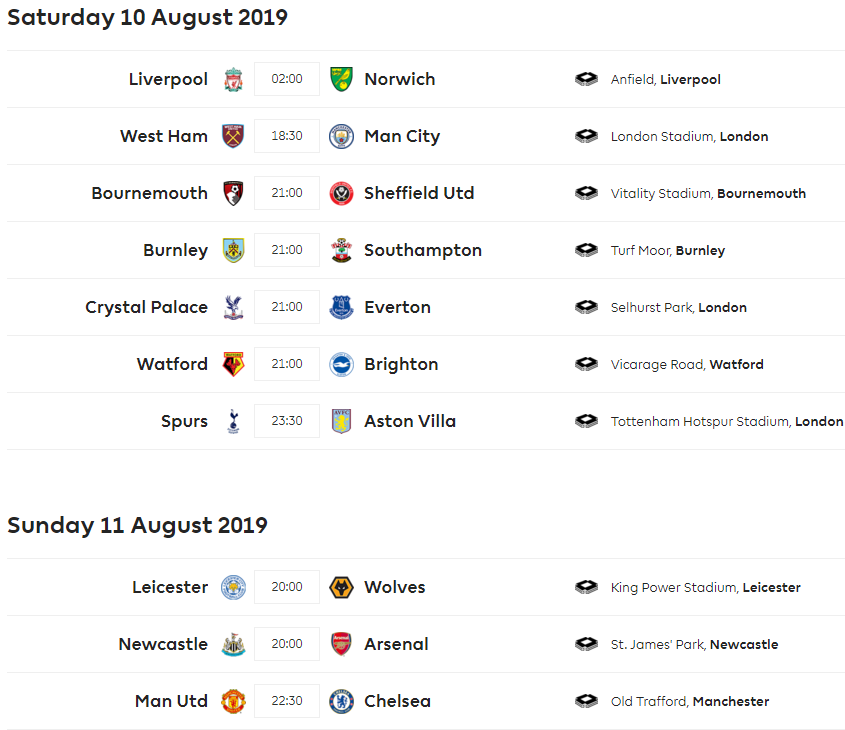Open the Sheffield Utd badge
Viewport: 845px width, 730px height.
[x=342, y=193]
